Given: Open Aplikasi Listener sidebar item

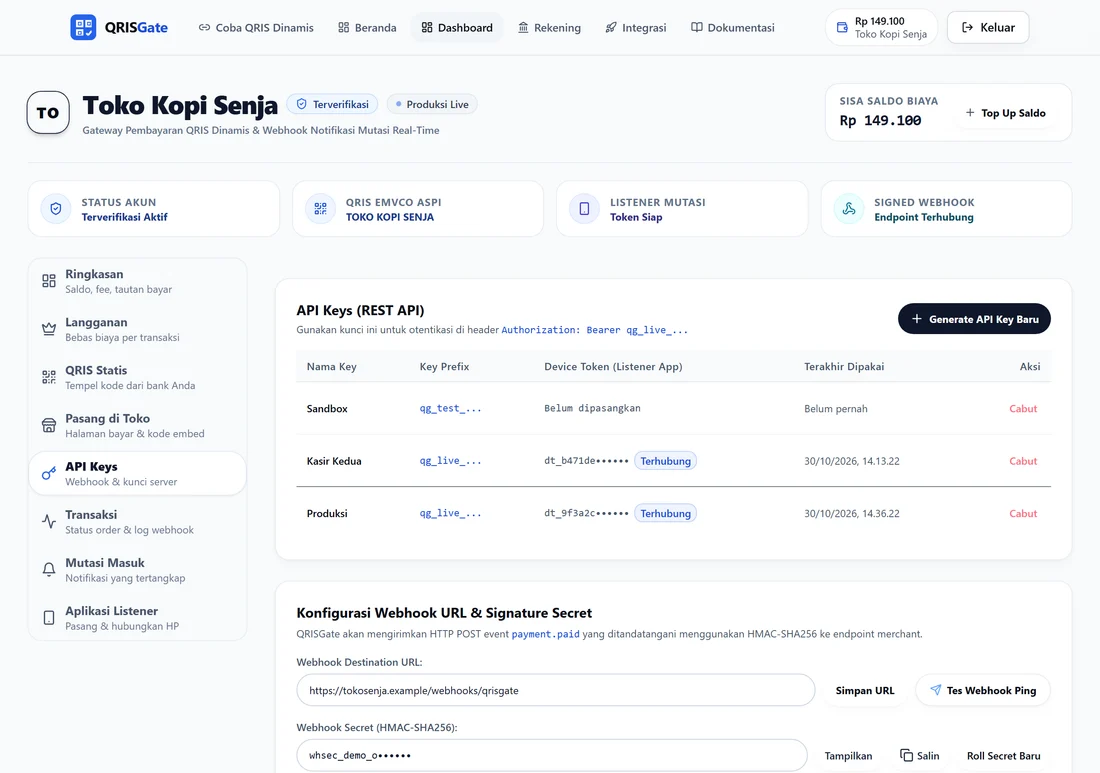Looking at the screenshot, I should click(138, 617).
